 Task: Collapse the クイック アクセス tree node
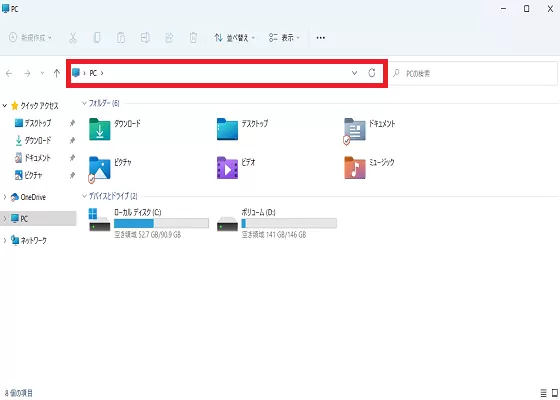[5, 106]
